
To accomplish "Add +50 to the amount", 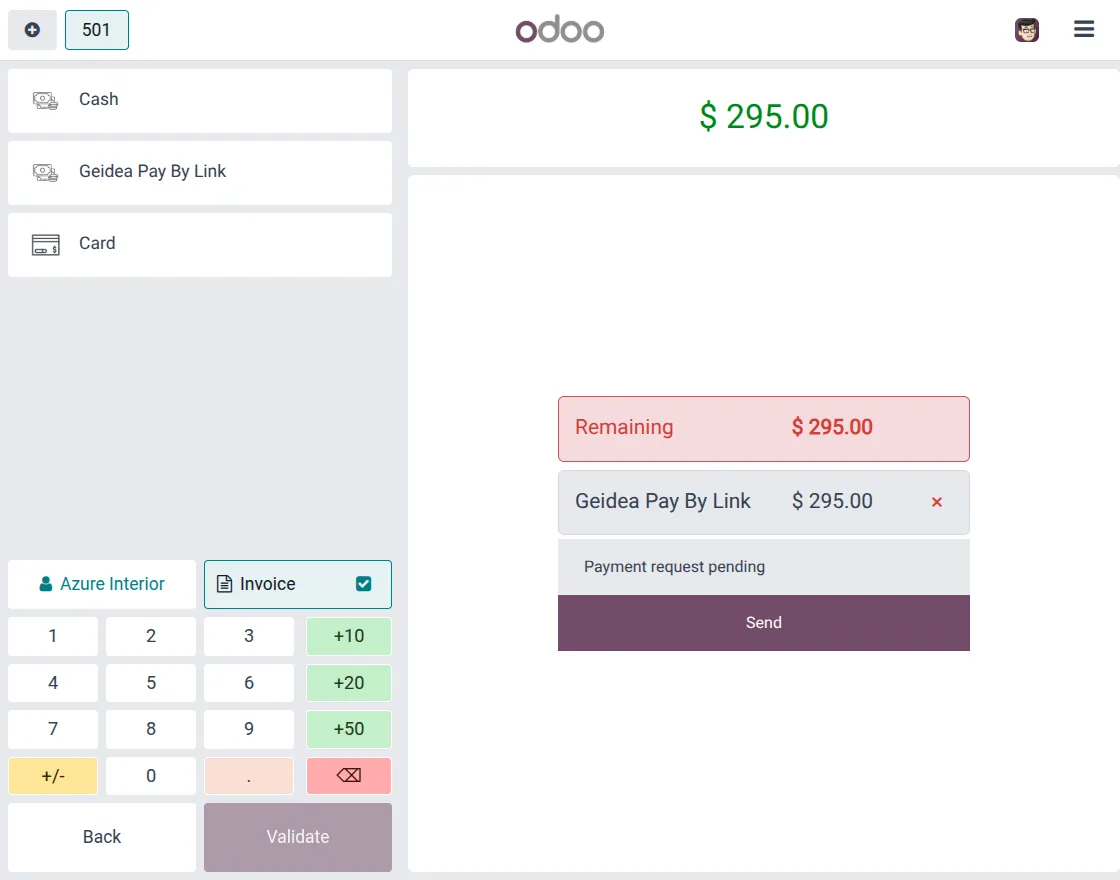I will click(x=348, y=729).
